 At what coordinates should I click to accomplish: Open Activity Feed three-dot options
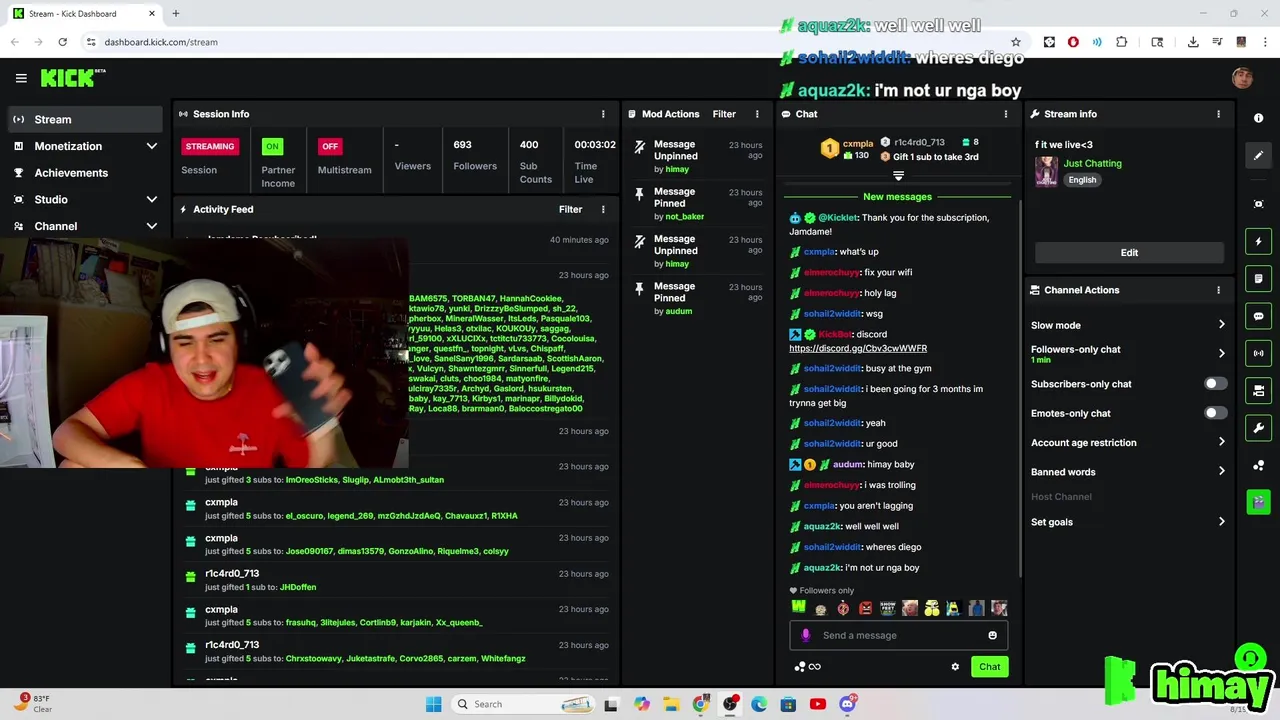603,209
